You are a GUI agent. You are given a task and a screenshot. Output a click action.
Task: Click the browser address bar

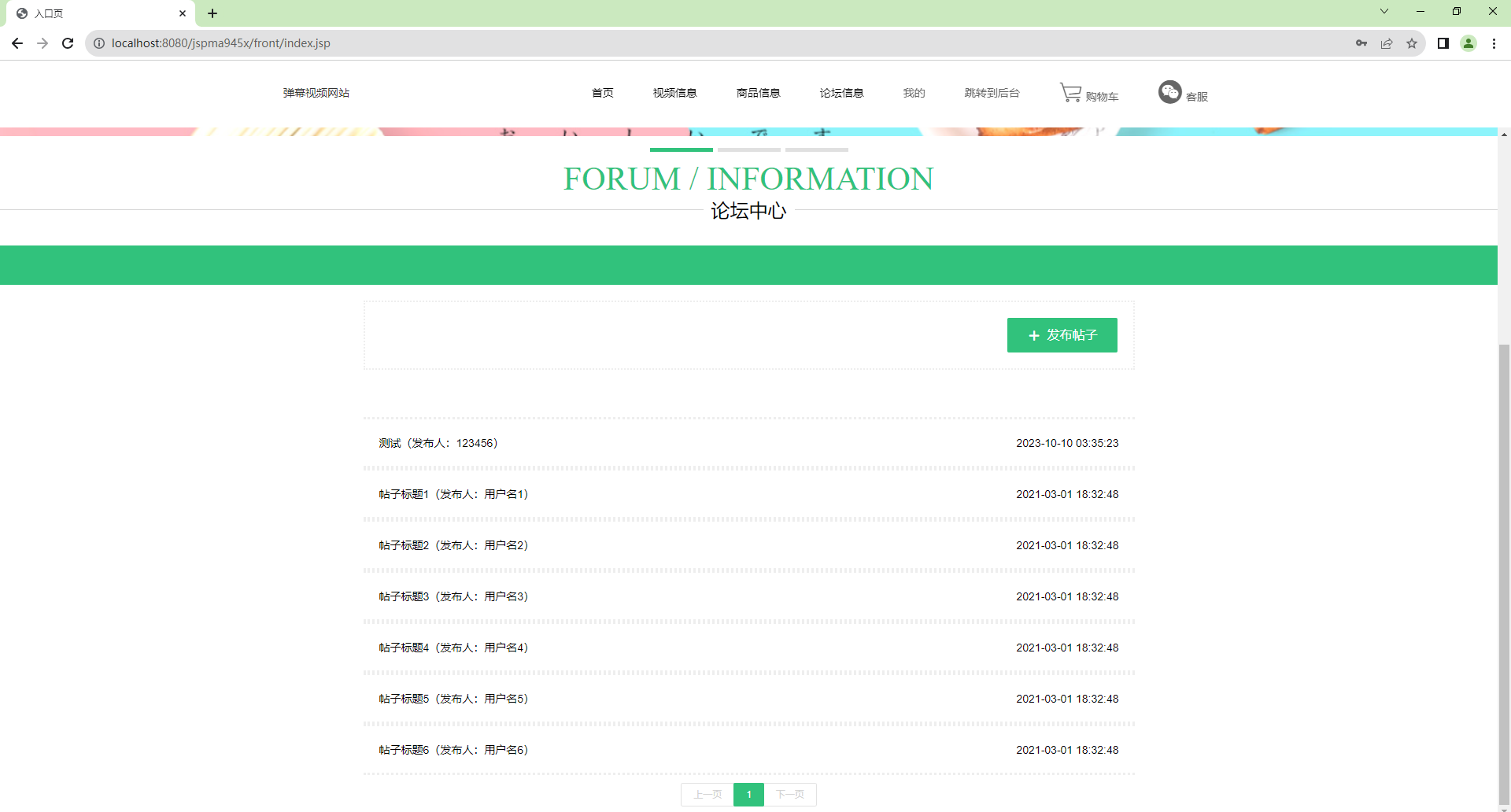[x=472, y=43]
